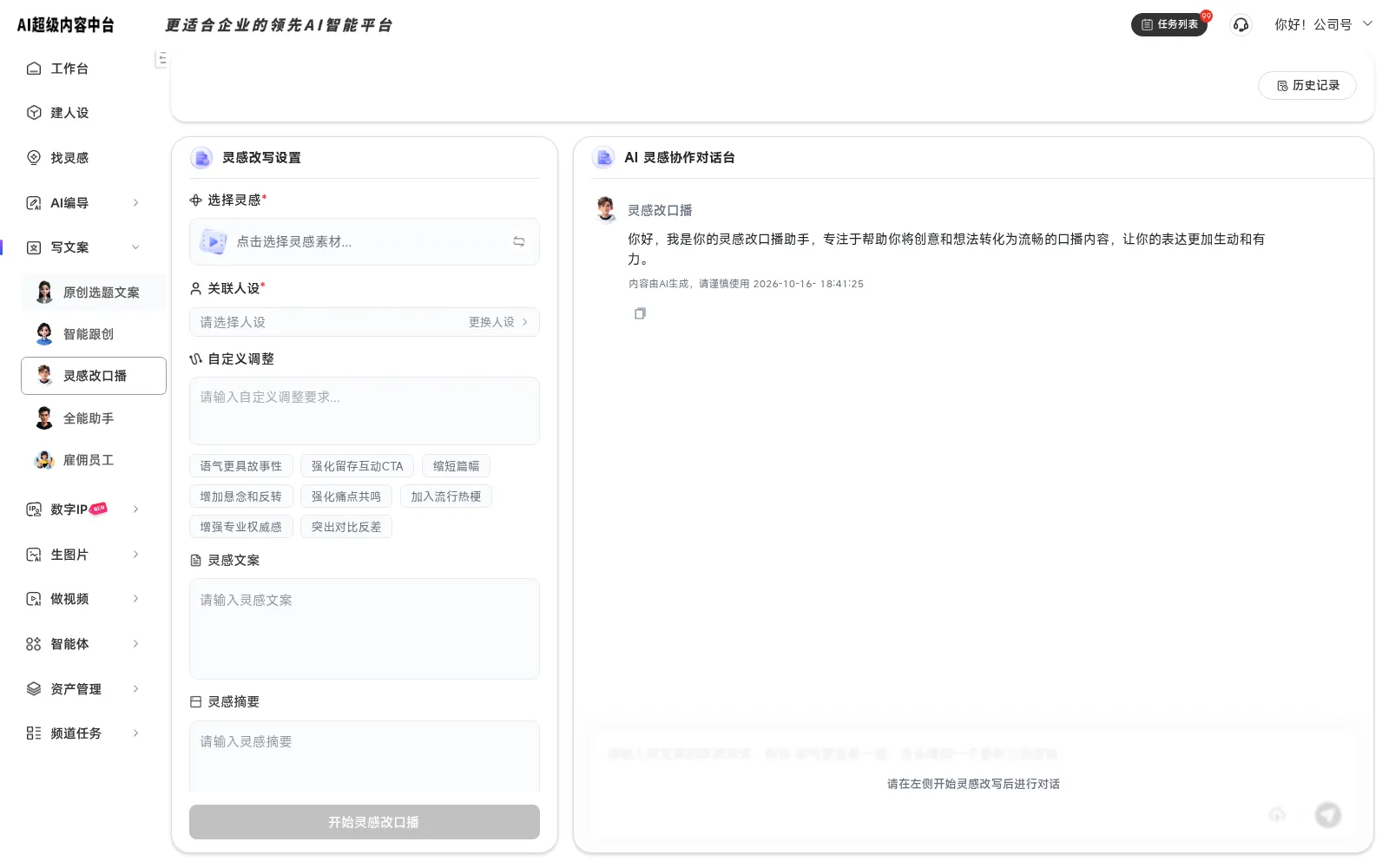Collapse the left sidebar
This screenshot has width=1389, height=868.
[x=161, y=59]
